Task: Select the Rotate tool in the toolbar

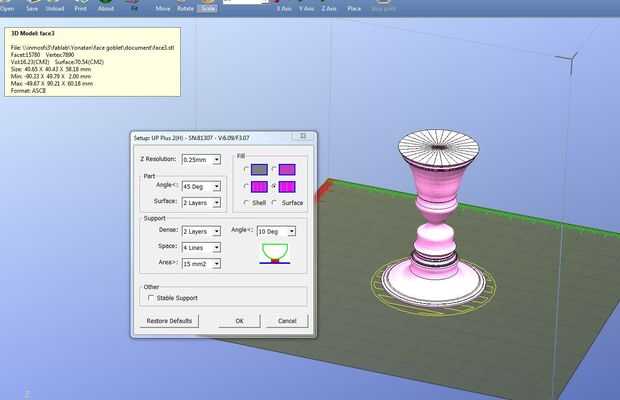Action: pyautogui.click(x=185, y=6)
